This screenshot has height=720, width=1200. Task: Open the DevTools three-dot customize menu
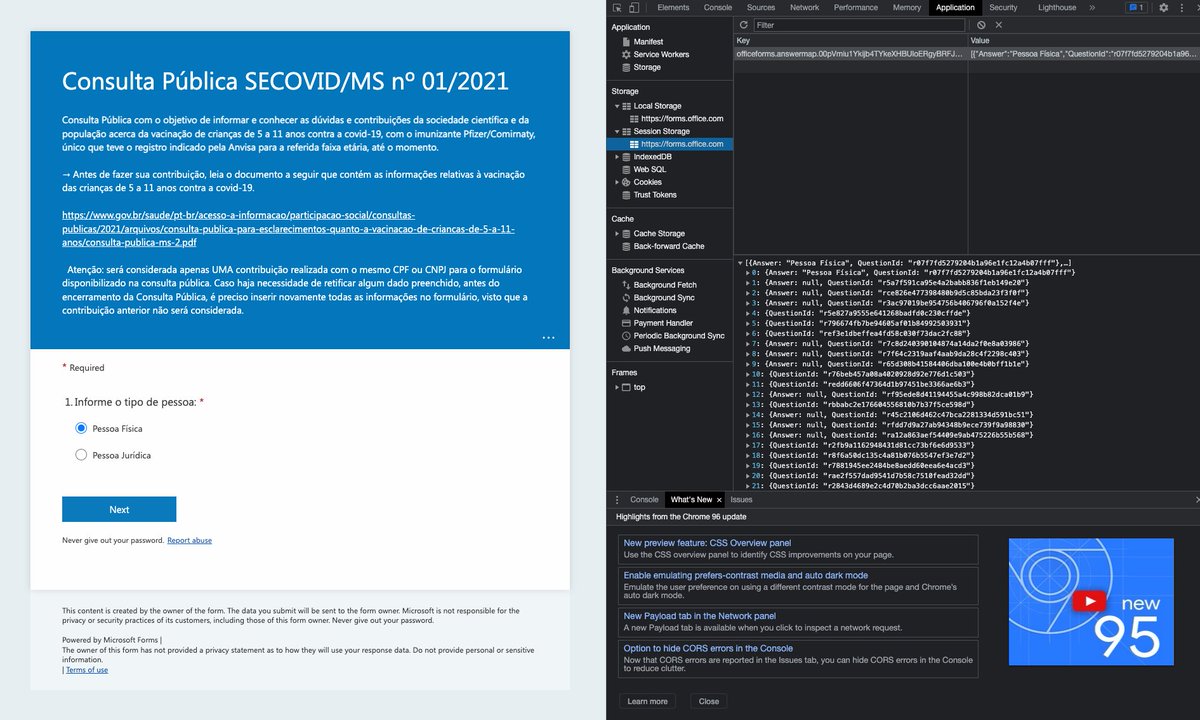[1180, 8]
